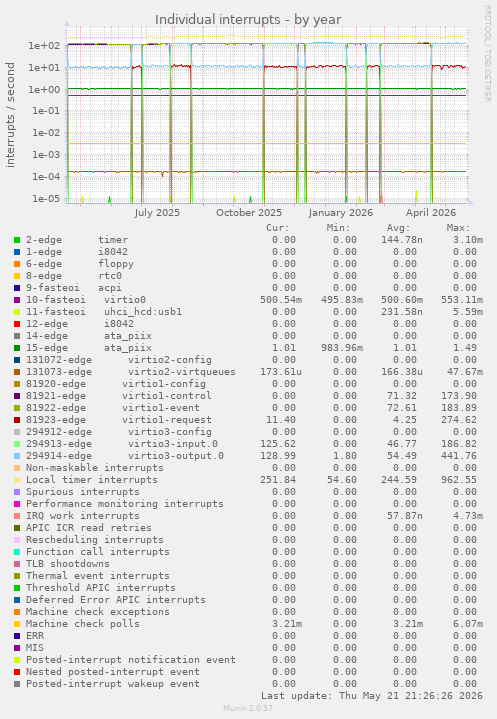This screenshot has height=719, width=497.
Task: Click the Munin 2.0.57 footer text
Action: coord(248,708)
